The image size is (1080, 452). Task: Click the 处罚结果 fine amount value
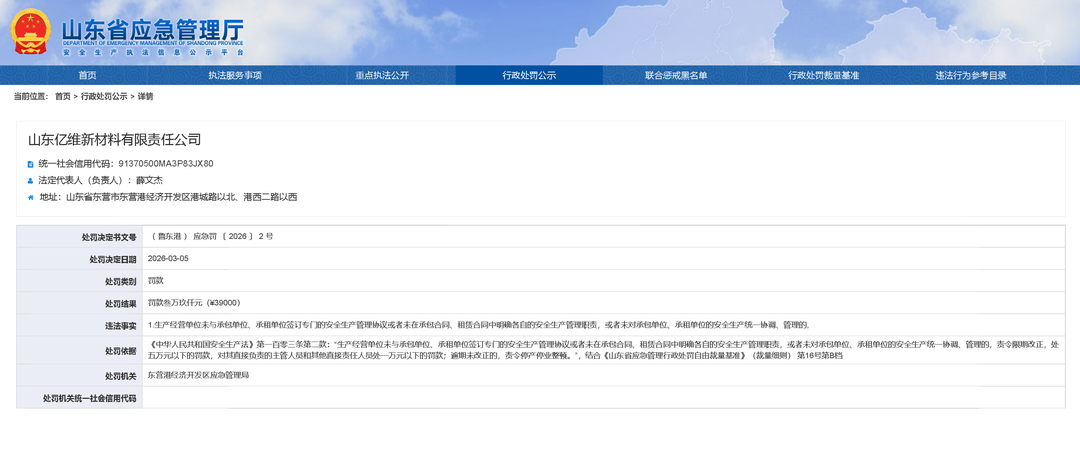(x=194, y=302)
